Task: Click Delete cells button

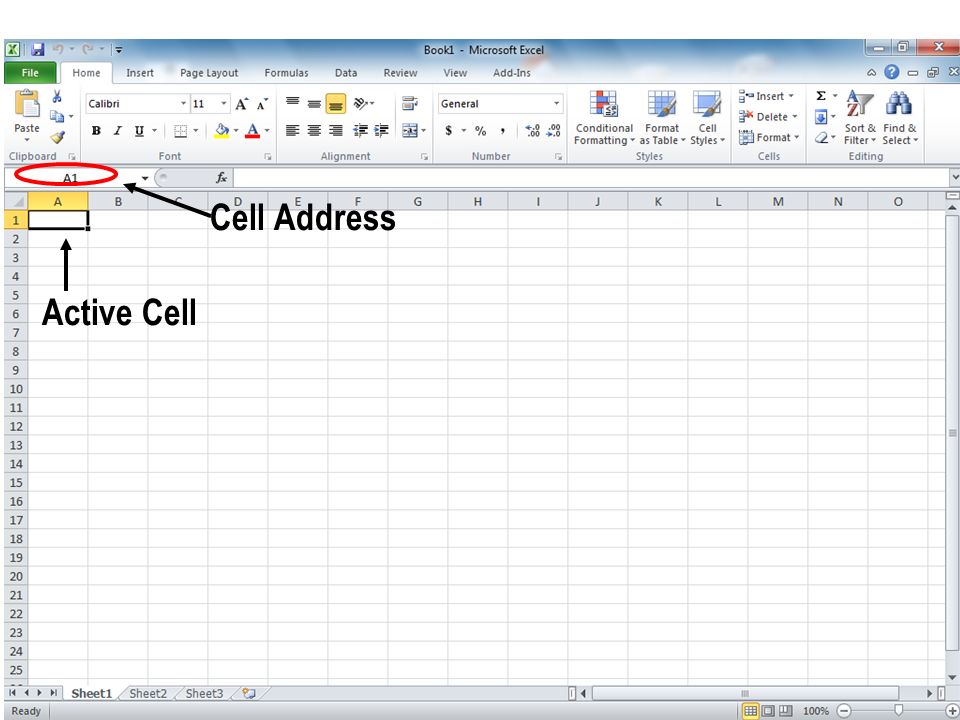Action: [x=768, y=116]
